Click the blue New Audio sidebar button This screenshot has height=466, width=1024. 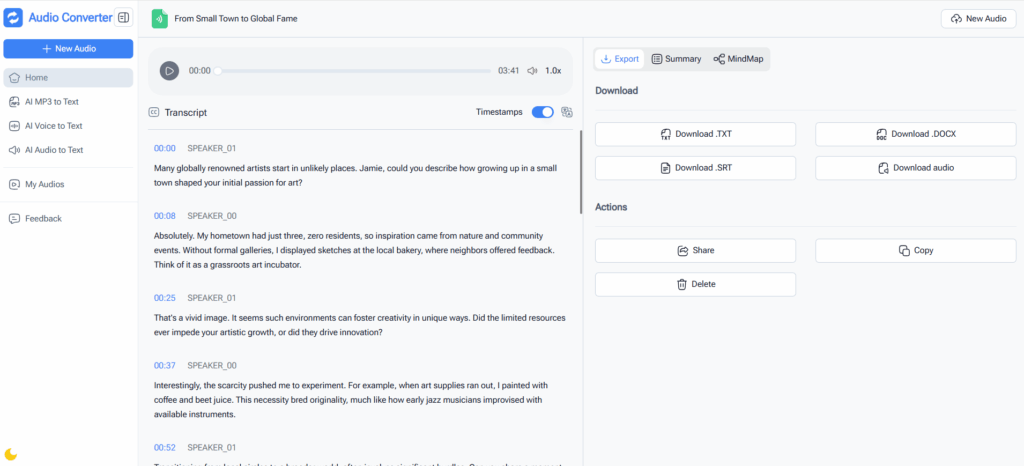click(68, 49)
